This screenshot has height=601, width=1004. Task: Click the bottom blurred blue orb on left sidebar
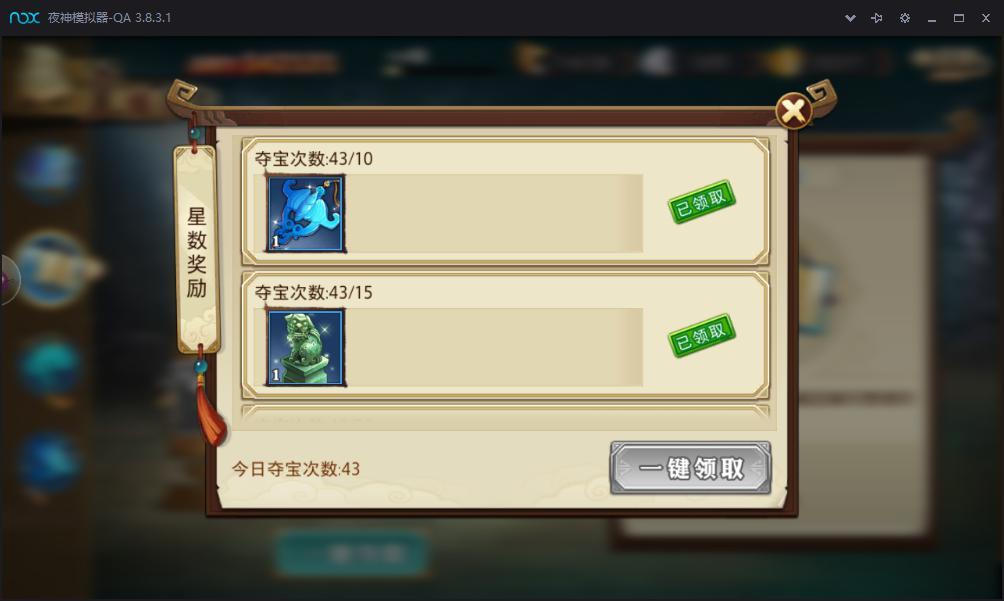point(47,461)
